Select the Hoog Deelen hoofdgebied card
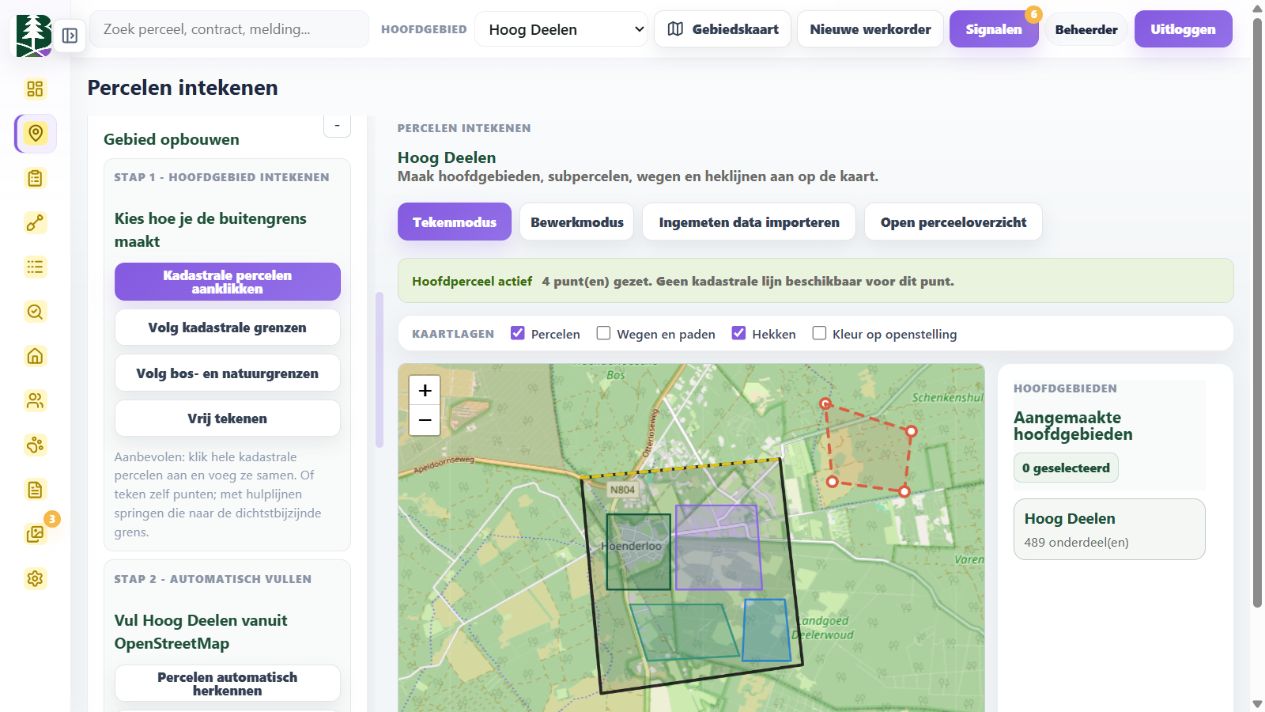Image resolution: width=1265 pixels, height=712 pixels. (1109, 529)
